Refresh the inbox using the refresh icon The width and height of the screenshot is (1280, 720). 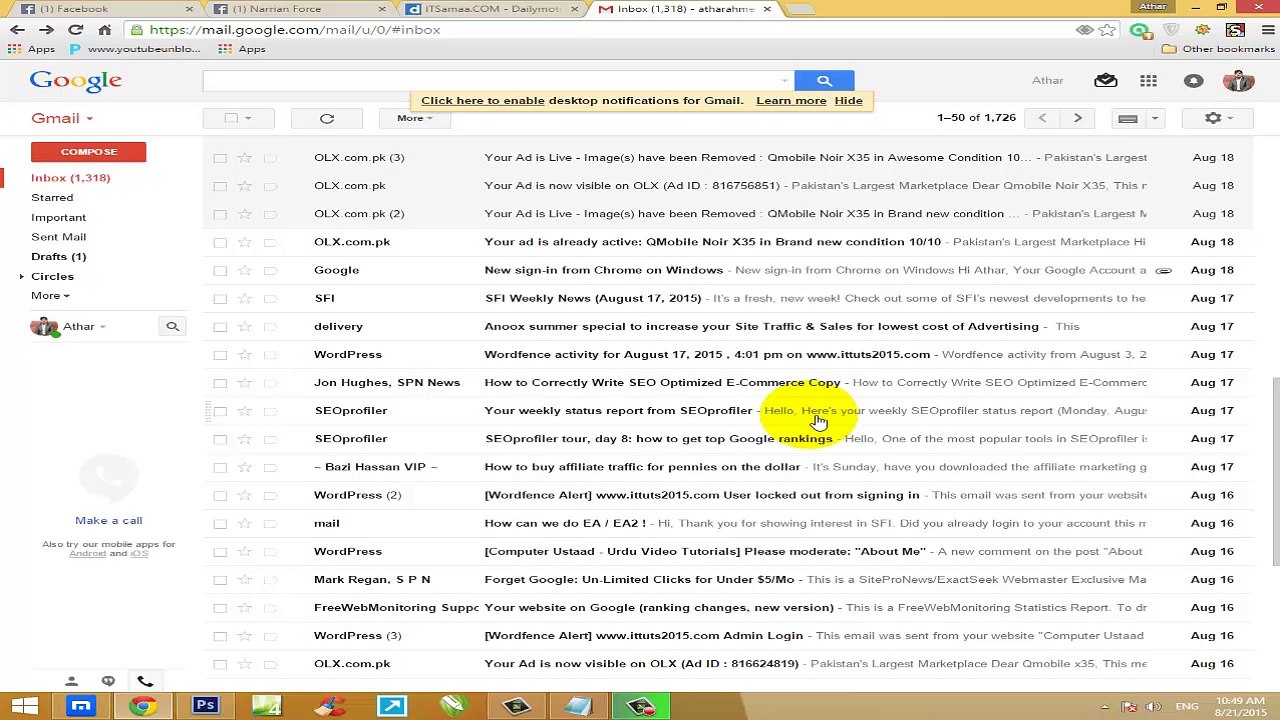(x=327, y=118)
